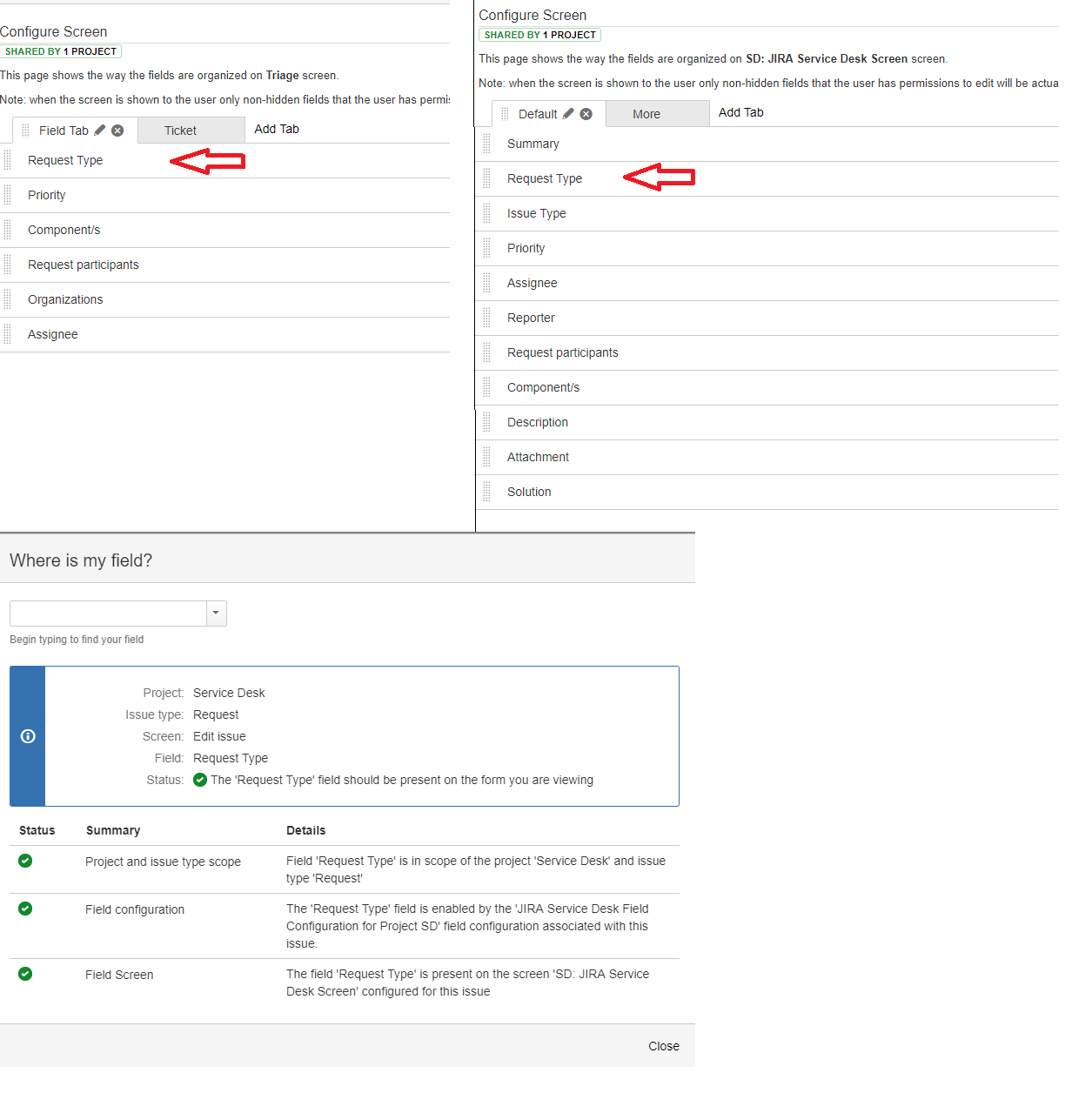Click Add Tab on the Service Desk Screen
1065x1120 pixels.
tap(741, 112)
